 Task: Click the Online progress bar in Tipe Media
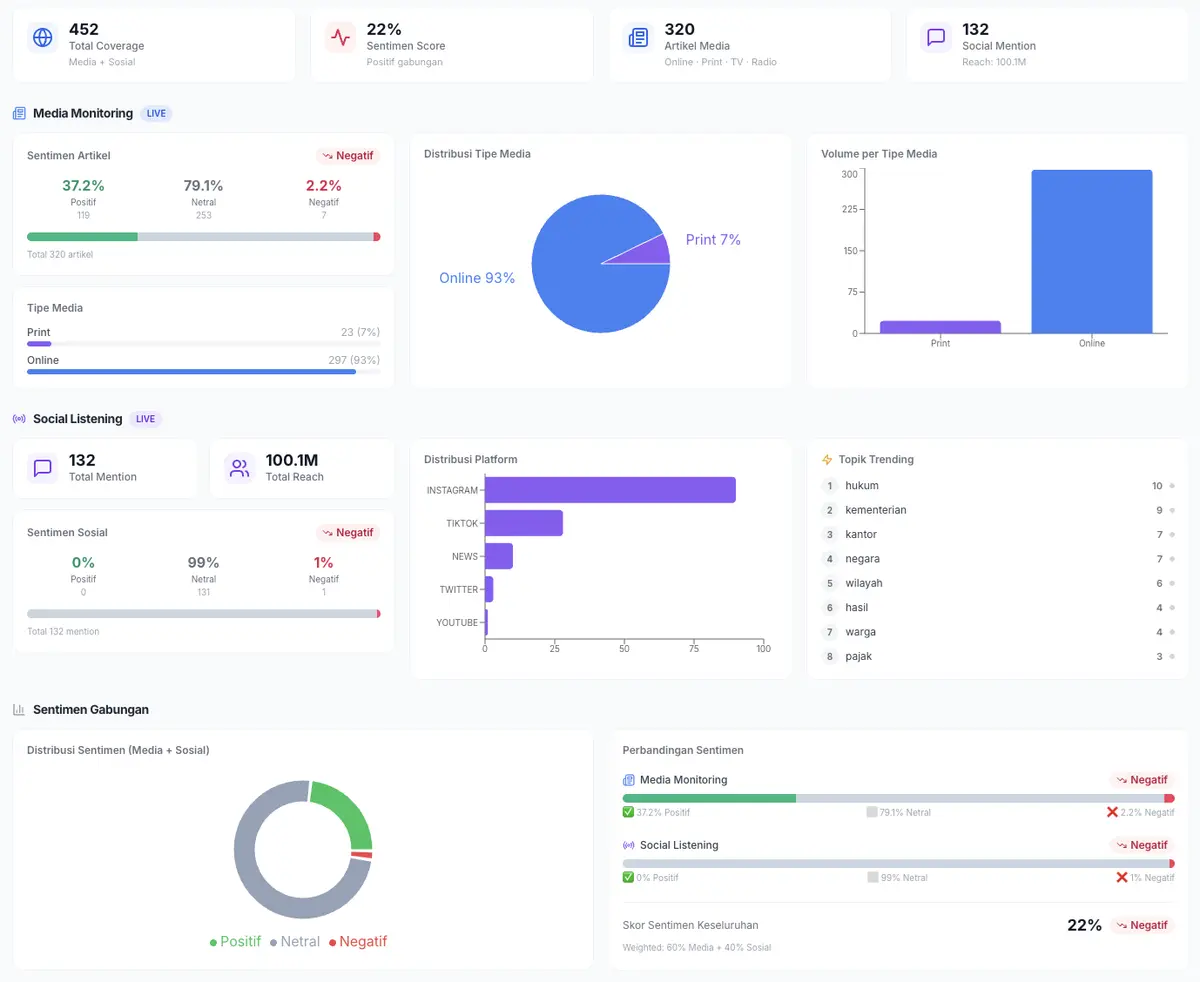point(204,372)
